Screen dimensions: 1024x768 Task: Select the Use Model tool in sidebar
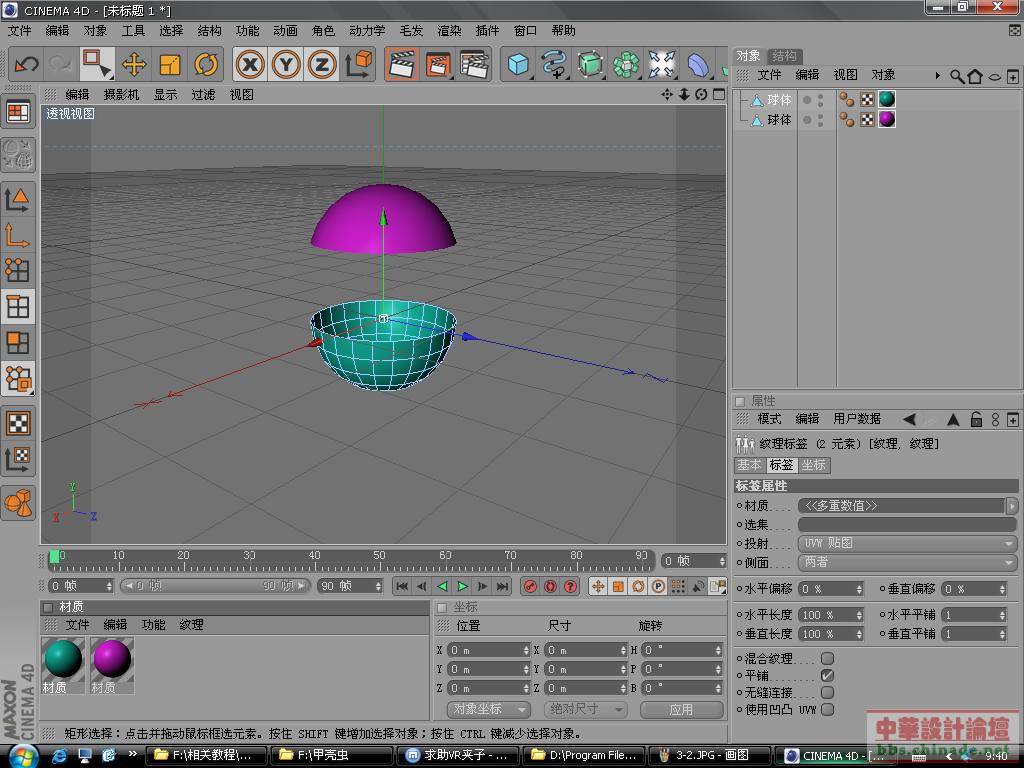click(18, 198)
